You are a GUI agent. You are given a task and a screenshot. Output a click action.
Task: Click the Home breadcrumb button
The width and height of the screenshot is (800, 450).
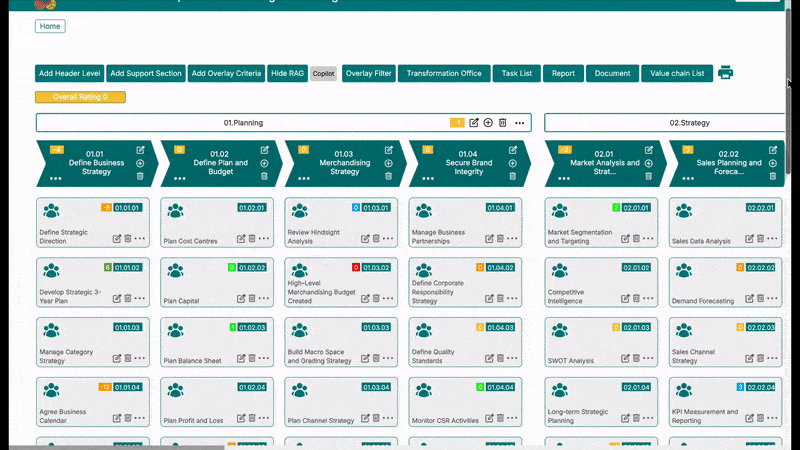(x=50, y=26)
